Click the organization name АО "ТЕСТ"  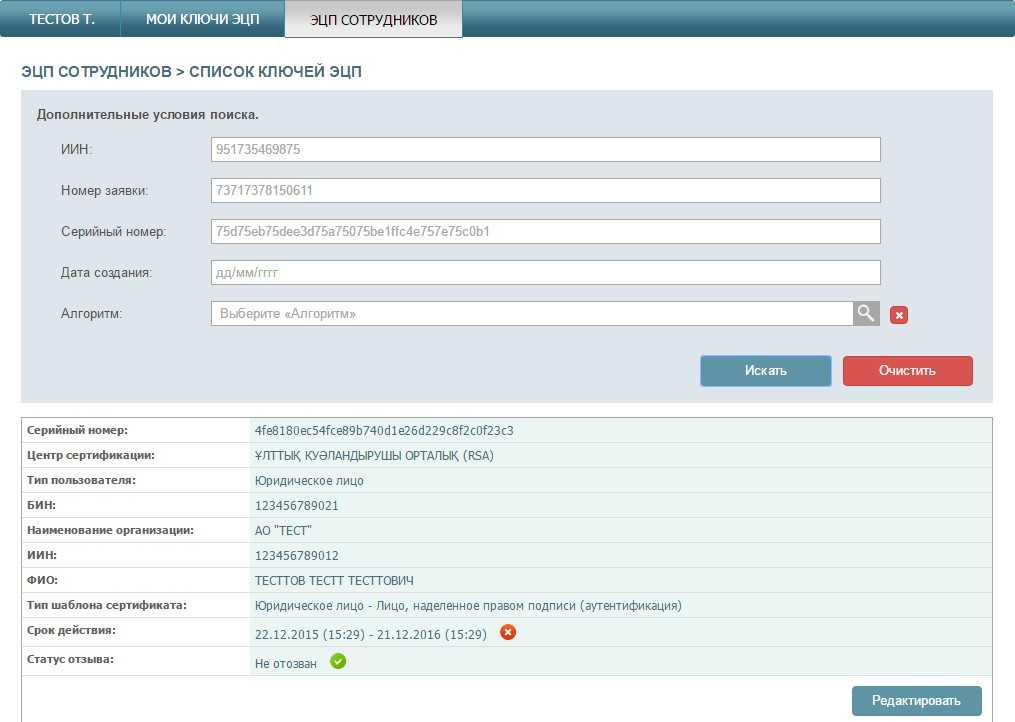tap(284, 531)
